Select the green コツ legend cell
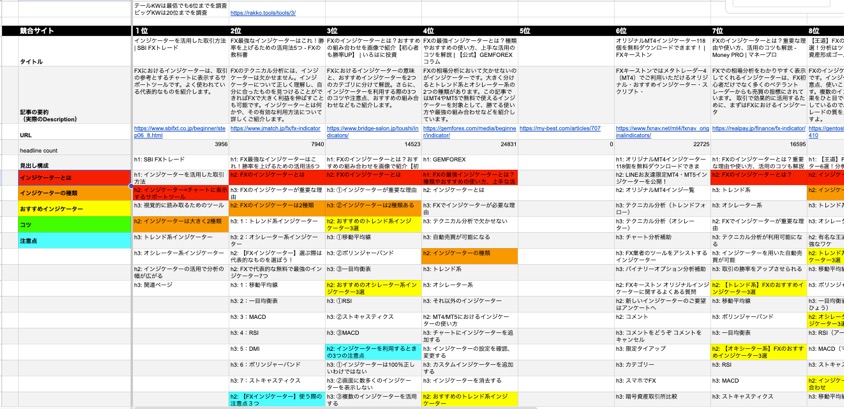Image resolution: width=844 pixels, height=409 pixels. 66,225
